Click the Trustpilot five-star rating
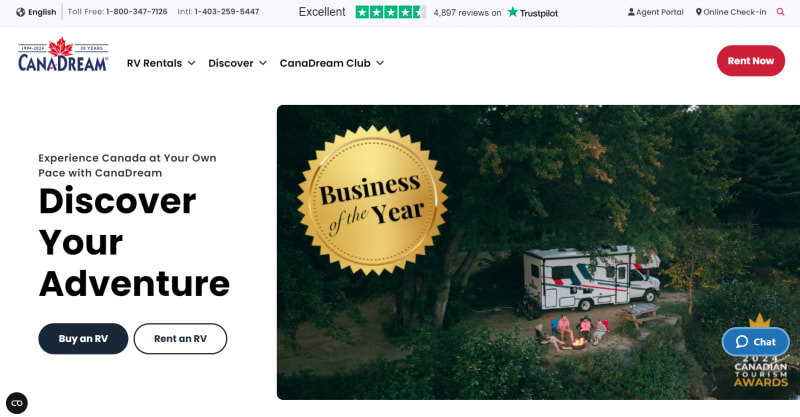Viewport: 800px width, 417px height. pos(390,12)
